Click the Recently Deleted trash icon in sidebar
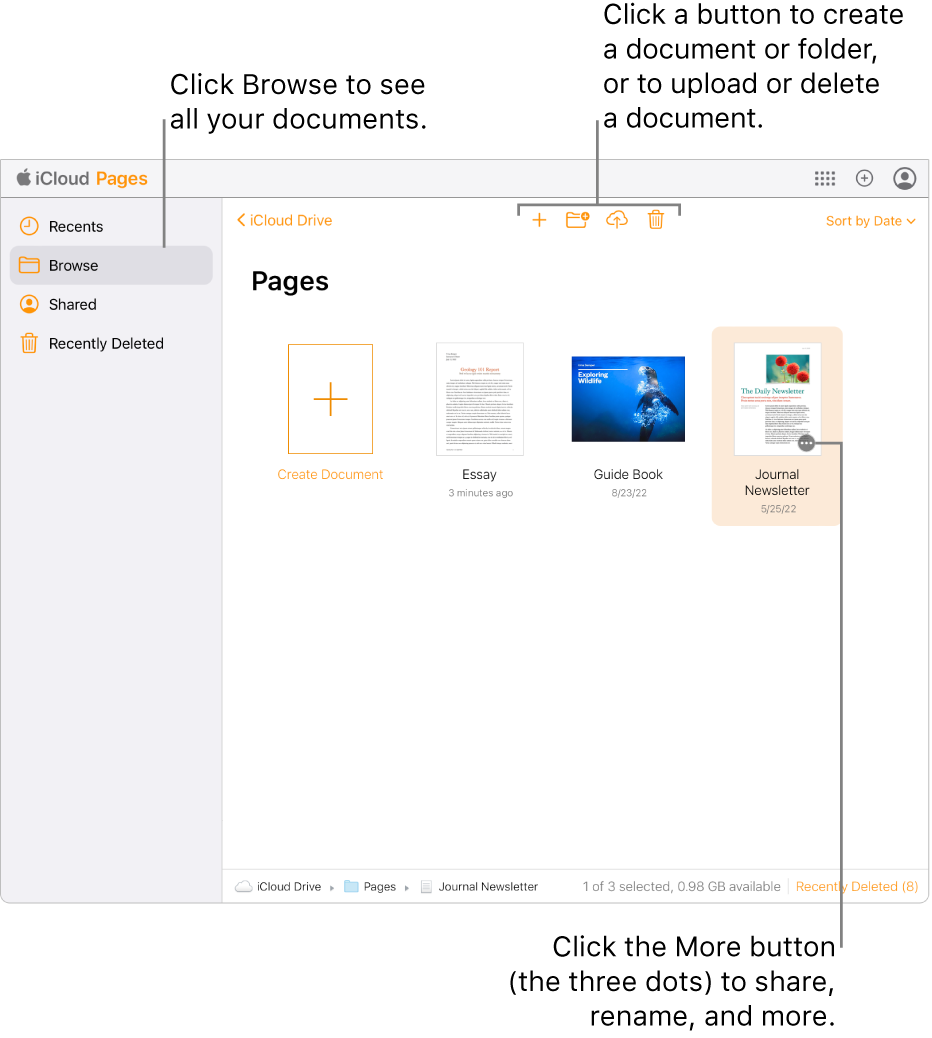This screenshot has height=1038, width=932. 29,343
